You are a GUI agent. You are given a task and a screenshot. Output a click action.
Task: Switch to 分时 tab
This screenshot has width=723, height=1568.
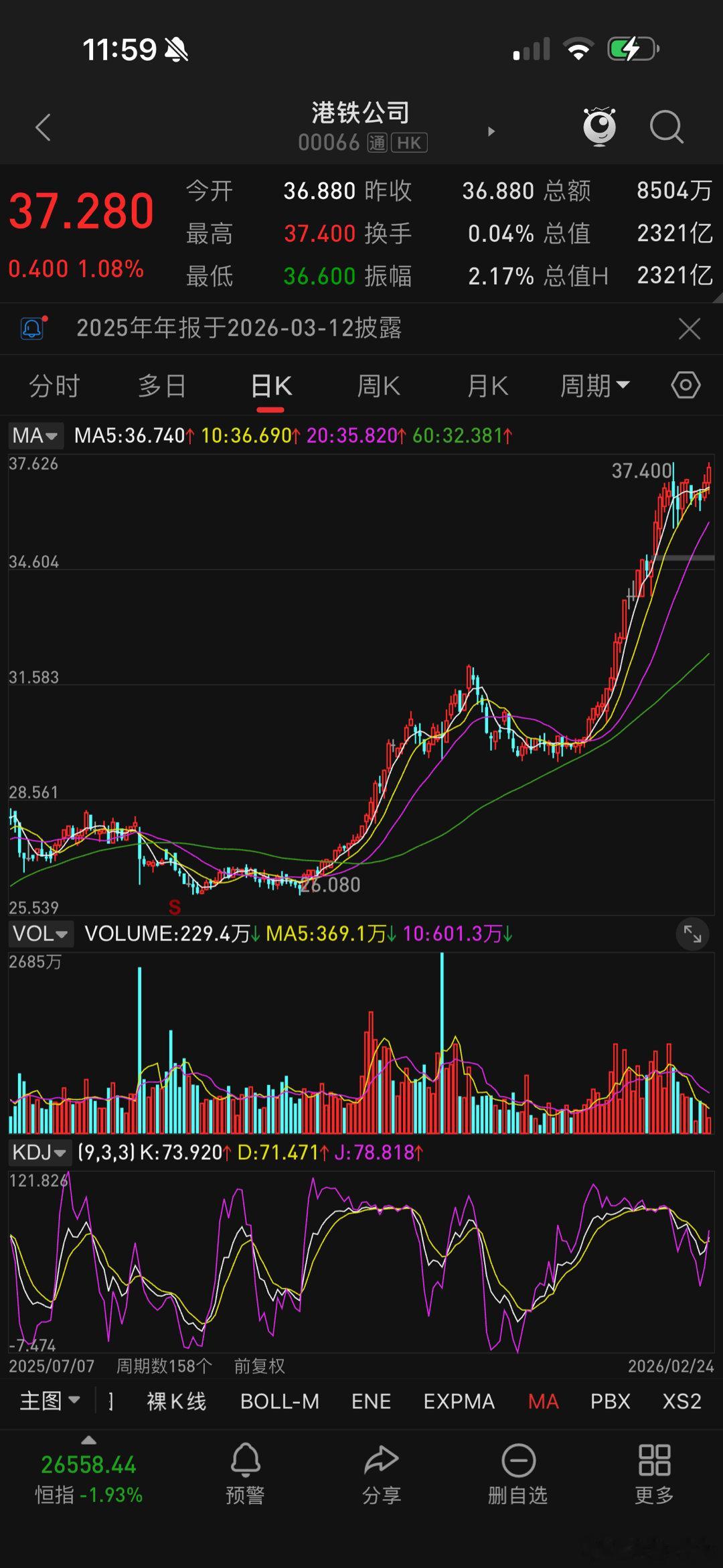coord(54,386)
